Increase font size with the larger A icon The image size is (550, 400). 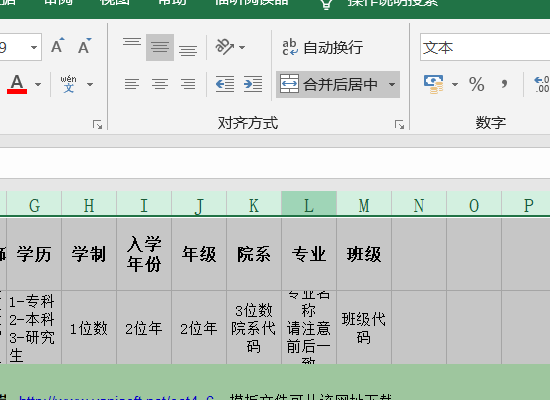tap(58, 46)
